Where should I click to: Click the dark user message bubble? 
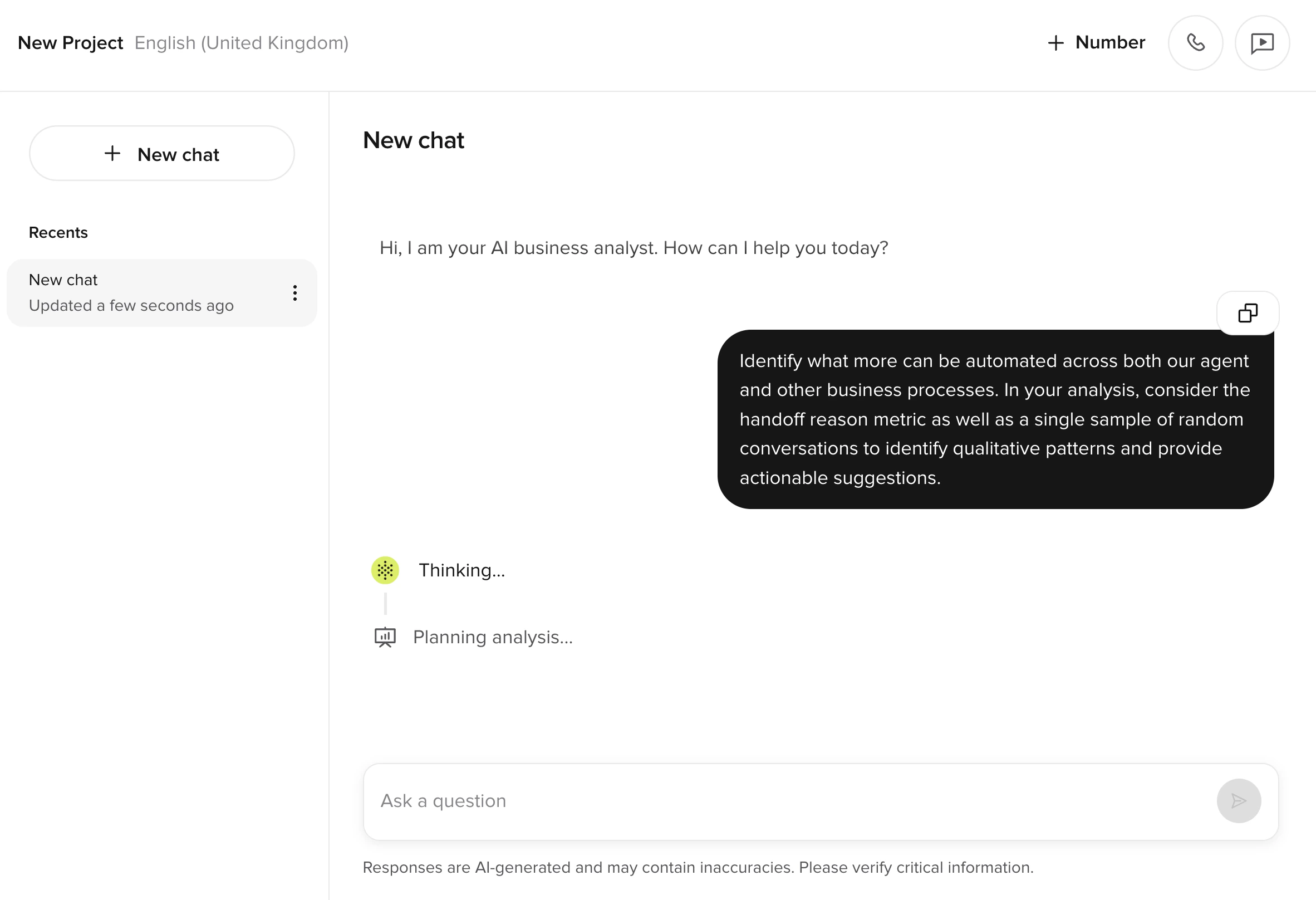994,419
